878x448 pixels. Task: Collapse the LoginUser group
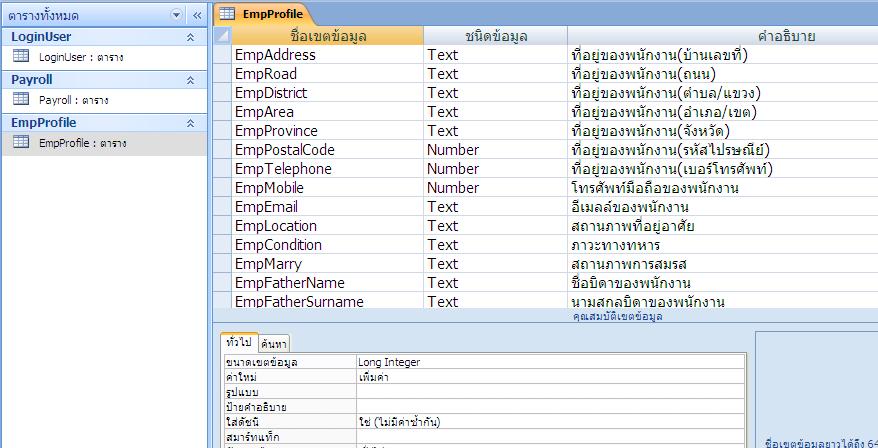[190, 37]
